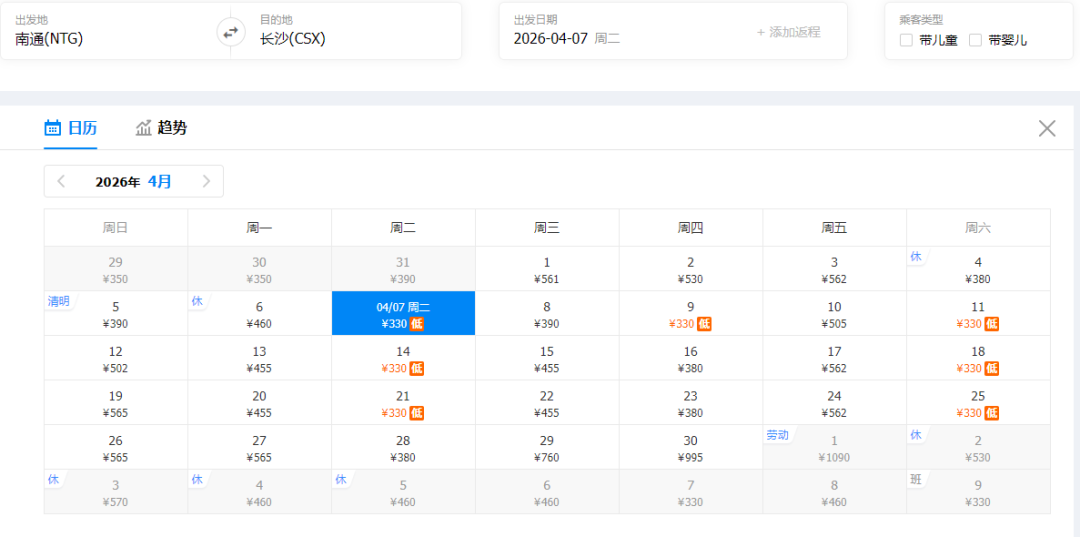
Task: Swap departure and destination cities
Action: 231,31
